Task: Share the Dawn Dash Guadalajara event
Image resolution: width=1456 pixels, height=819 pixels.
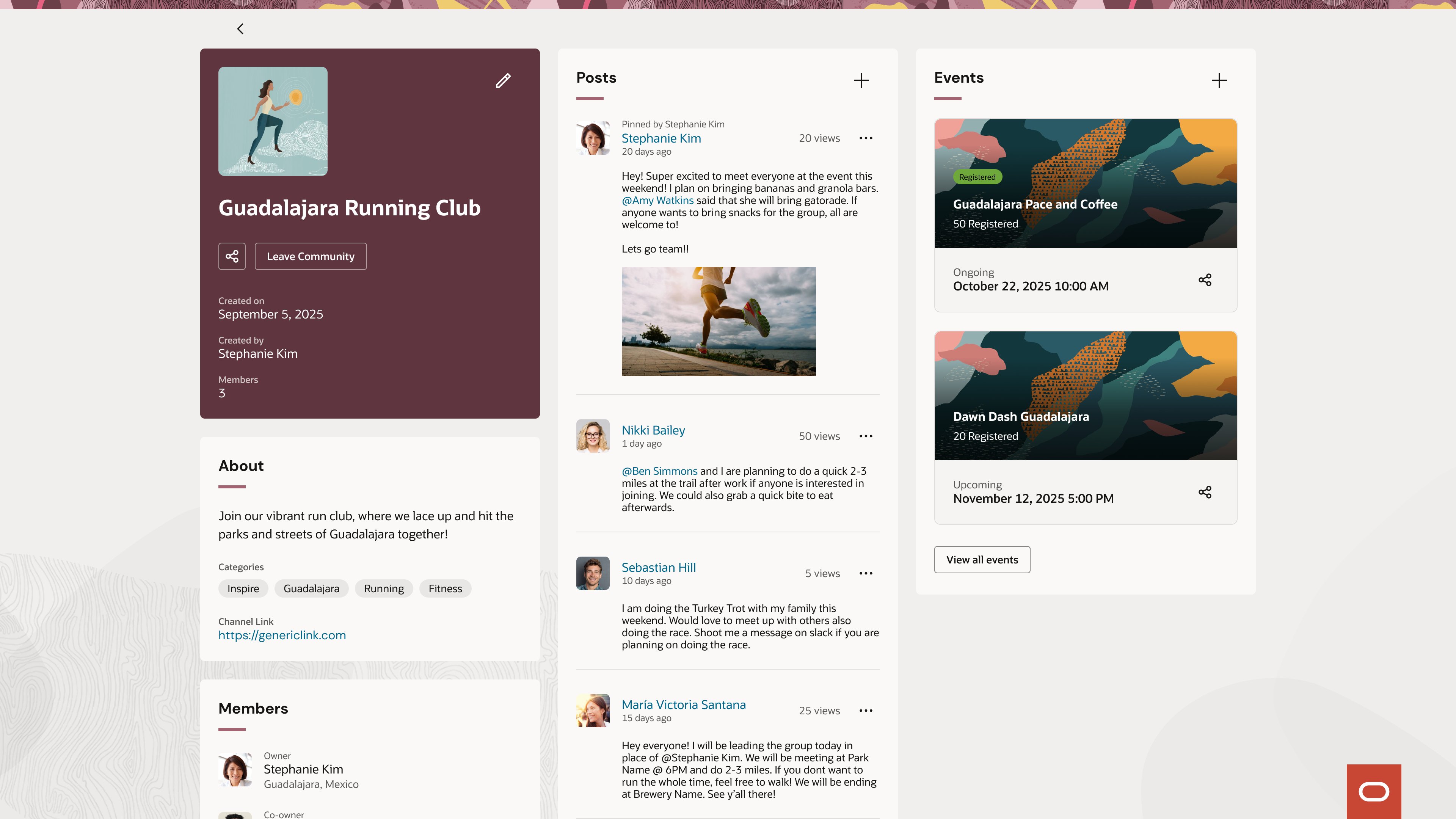Action: click(x=1205, y=492)
